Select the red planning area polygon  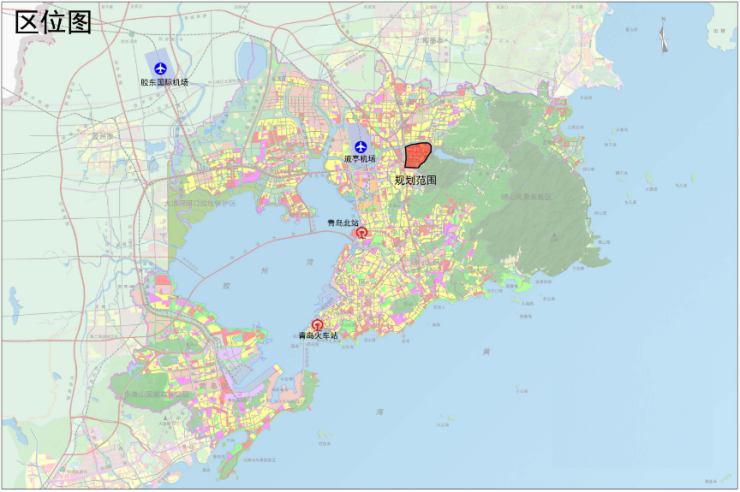coord(417,156)
